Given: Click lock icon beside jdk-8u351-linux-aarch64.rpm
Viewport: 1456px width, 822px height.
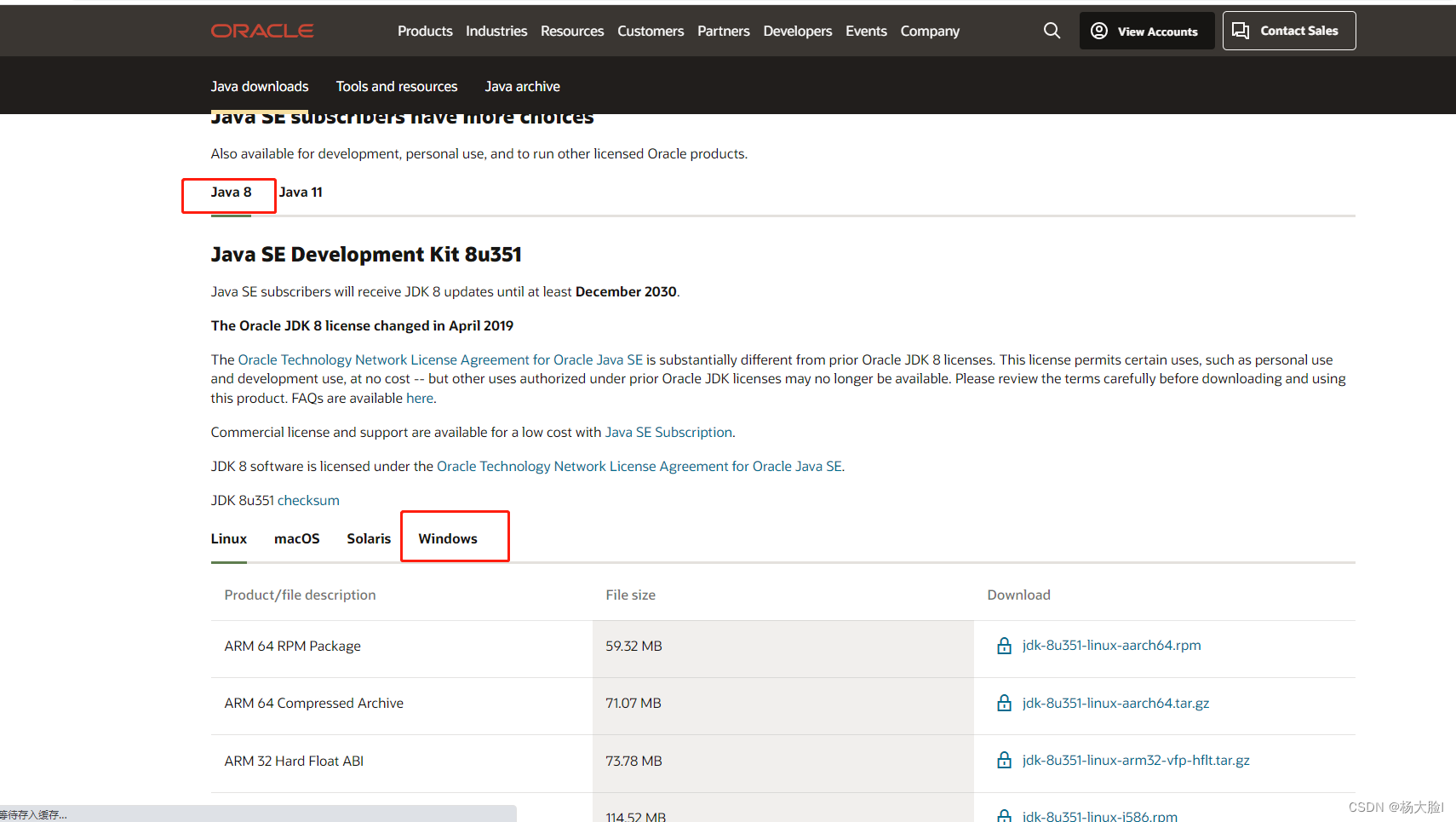Looking at the screenshot, I should pos(1004,646).
